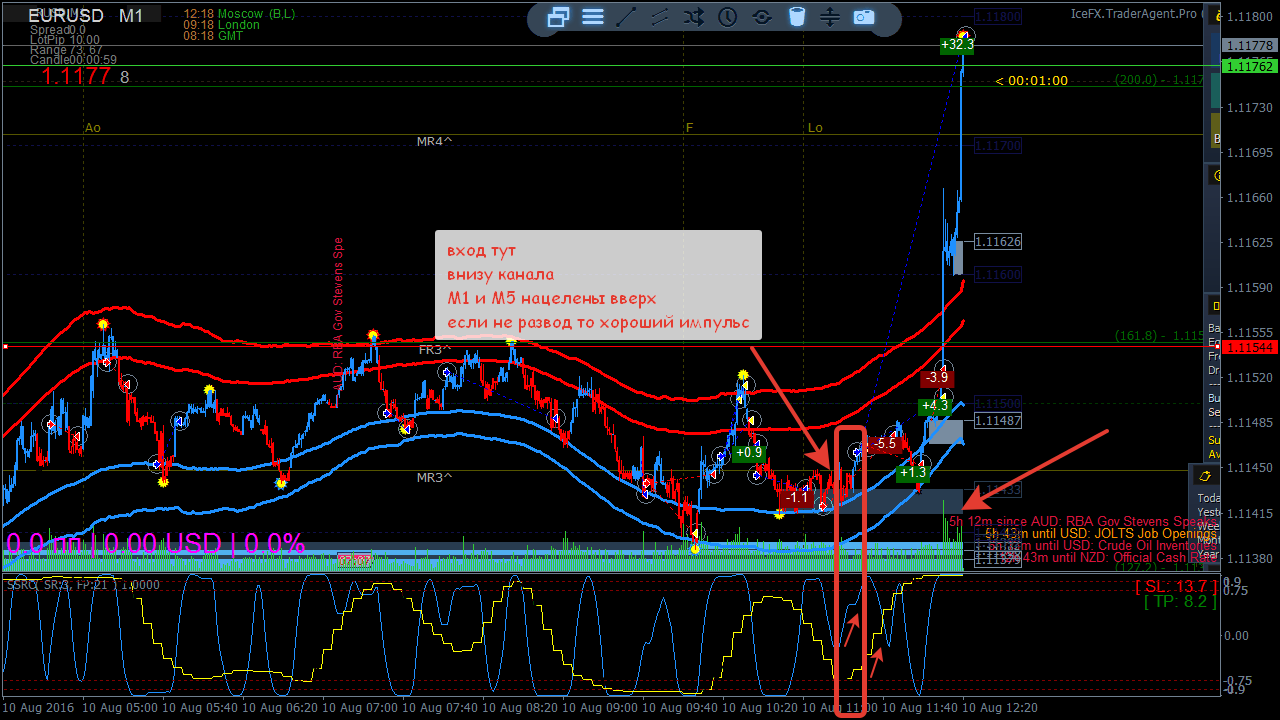The image size is (1280, 720).
Task: Click the EURUSD M1 symbol title
Action: click(86, 16)
